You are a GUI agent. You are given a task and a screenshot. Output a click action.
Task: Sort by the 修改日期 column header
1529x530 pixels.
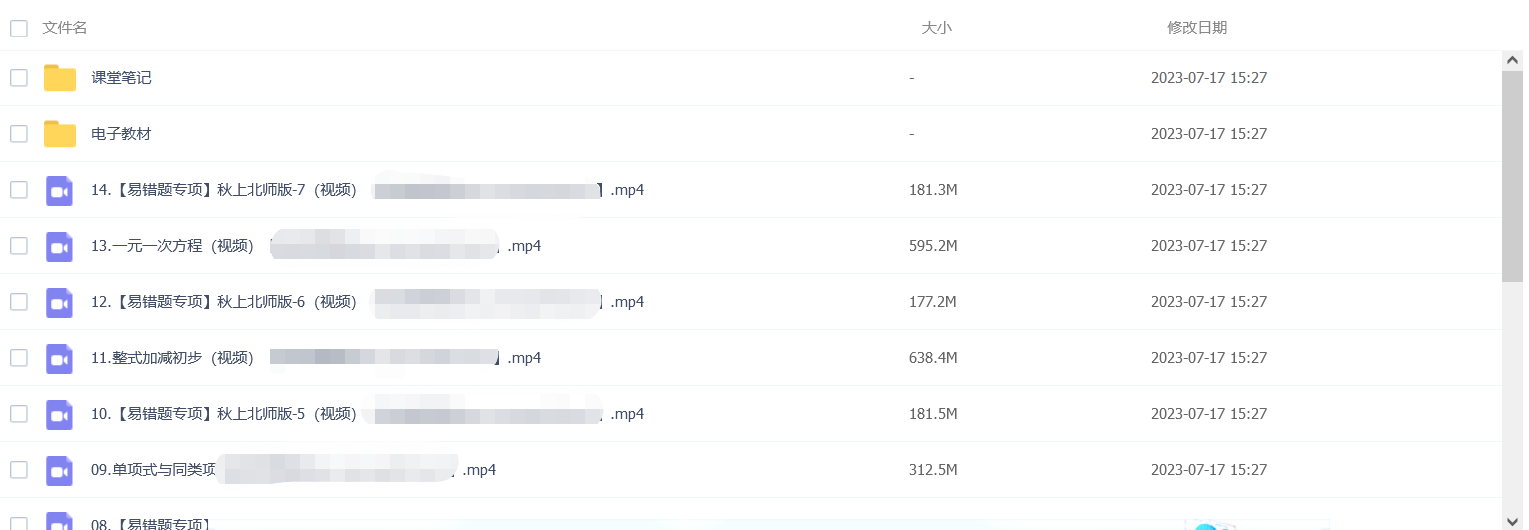tap(1197, 28)
